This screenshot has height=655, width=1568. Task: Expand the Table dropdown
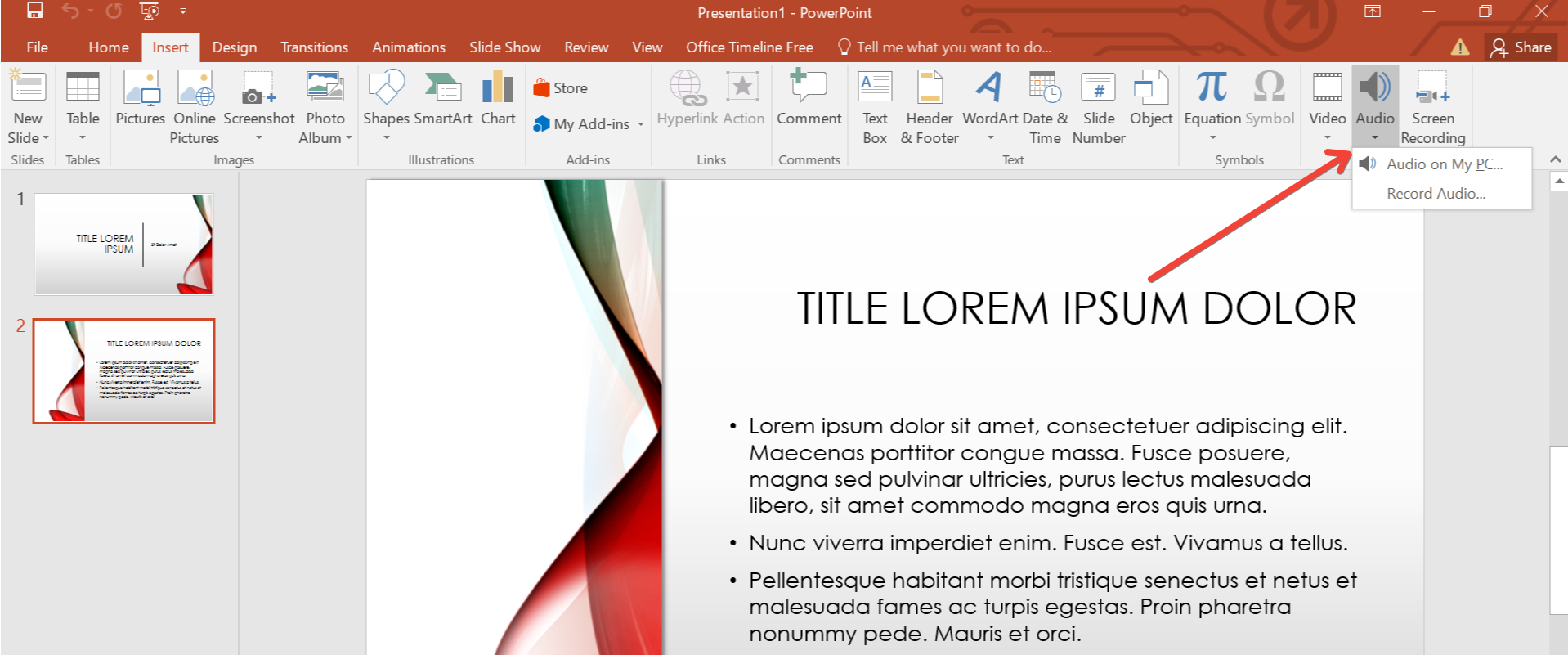click(83, 137)
